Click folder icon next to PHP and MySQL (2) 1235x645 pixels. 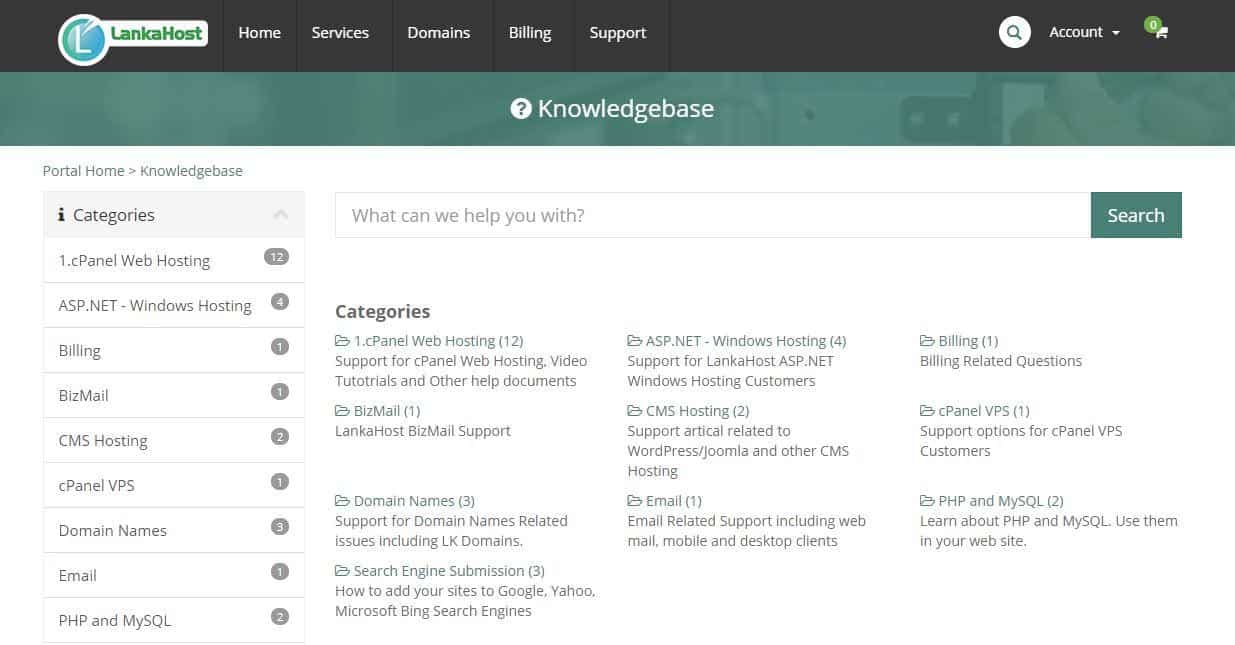927,501
